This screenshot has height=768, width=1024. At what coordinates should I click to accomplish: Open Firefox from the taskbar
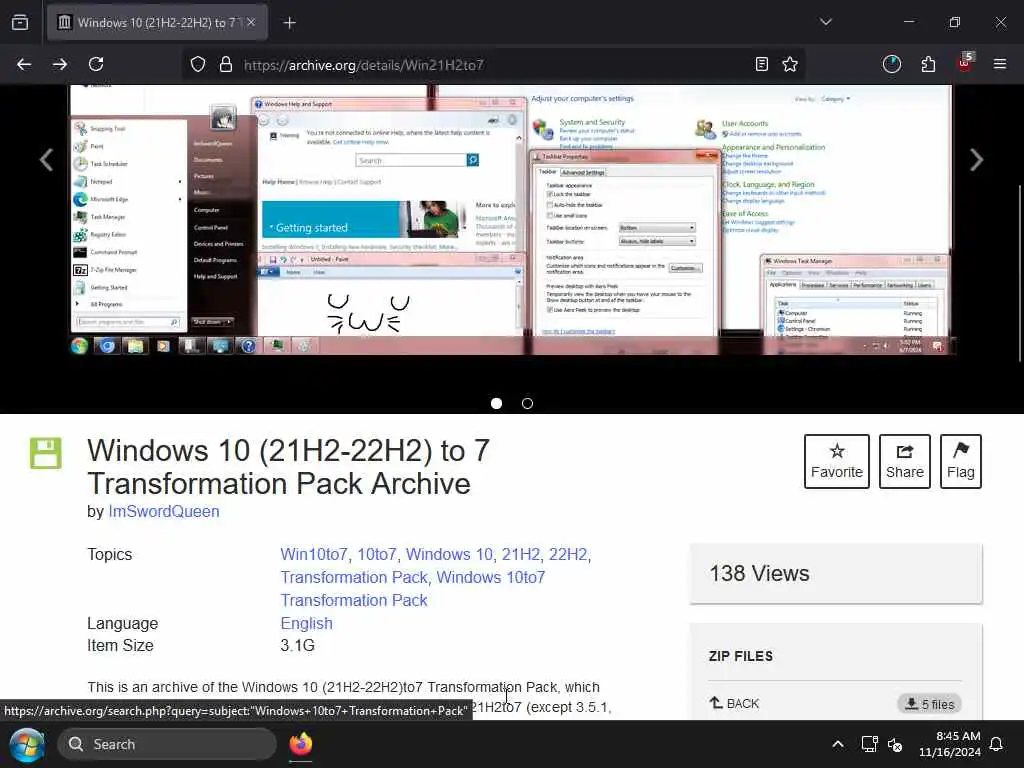coord(300,744)
